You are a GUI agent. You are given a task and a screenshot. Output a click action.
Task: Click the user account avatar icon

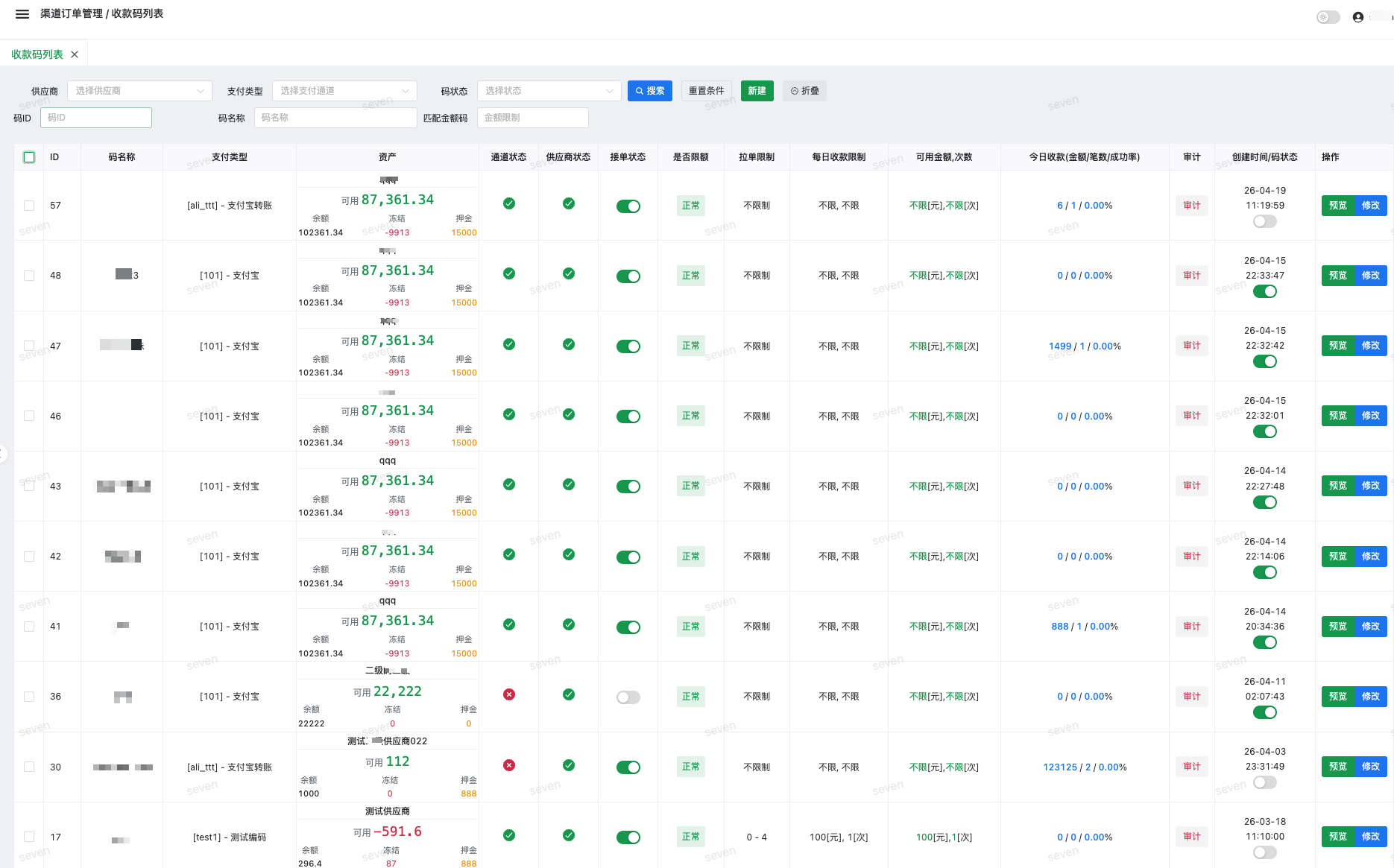[1357, 17]
